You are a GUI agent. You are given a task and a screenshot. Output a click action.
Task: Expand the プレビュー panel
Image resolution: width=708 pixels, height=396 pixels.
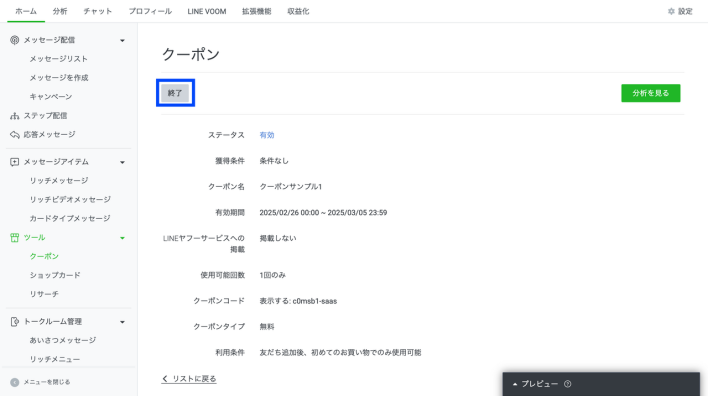click(x=601, y=384)
